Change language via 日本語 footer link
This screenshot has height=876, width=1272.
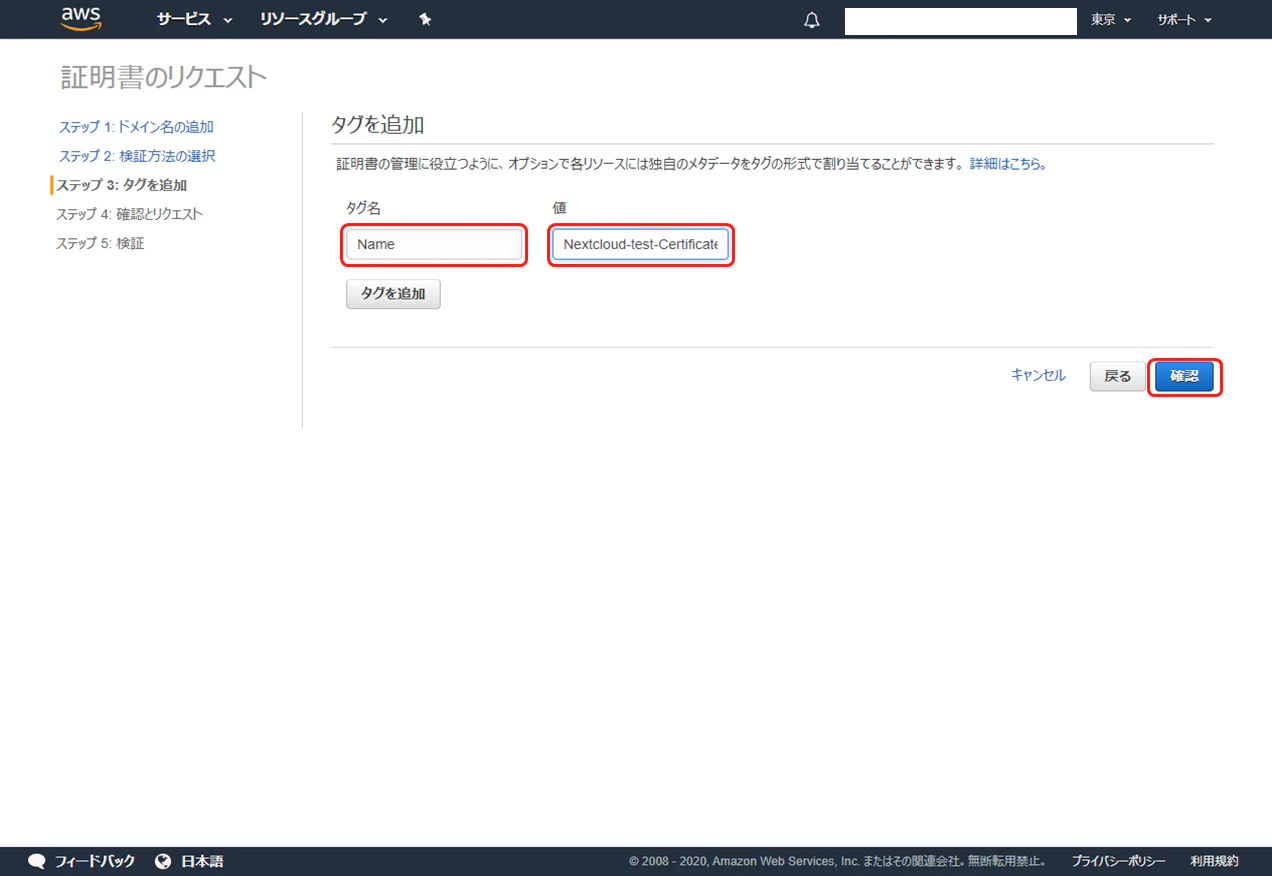point(202,861)
